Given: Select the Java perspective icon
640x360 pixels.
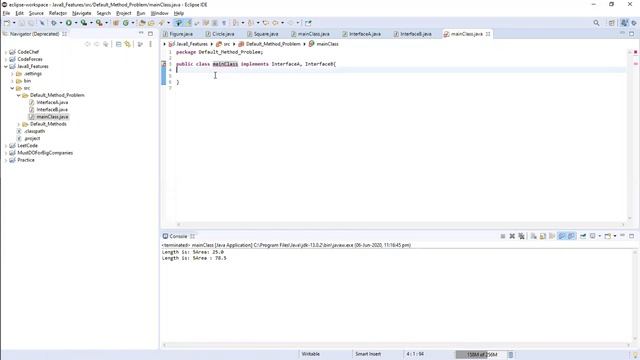Looking at the screenshot, I should (624, 23).
